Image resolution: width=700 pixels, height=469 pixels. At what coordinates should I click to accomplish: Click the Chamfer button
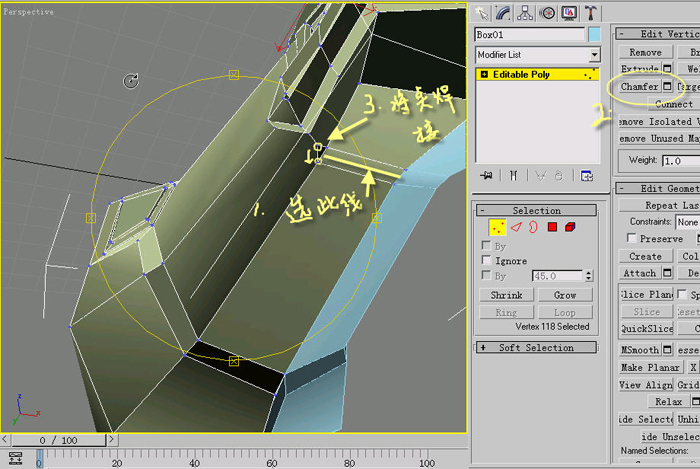[x=640, y=86]
